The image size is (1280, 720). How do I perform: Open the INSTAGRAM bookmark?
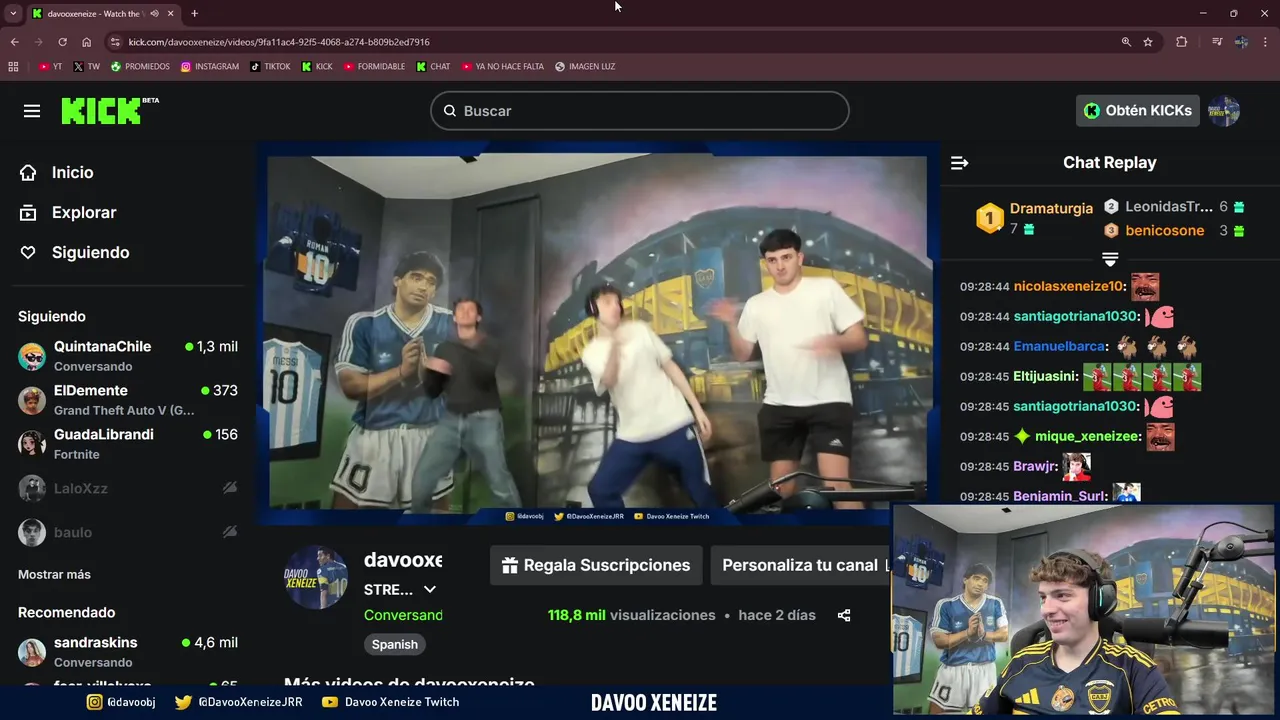tap(210, 67)
